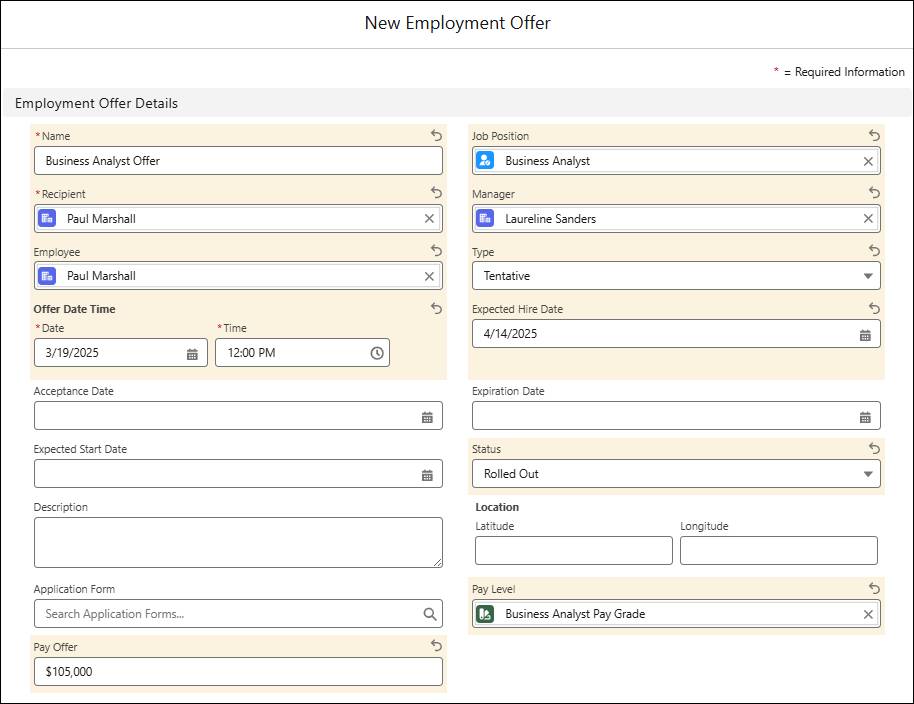Open the Expected Hire Date calendar picker

865,334
